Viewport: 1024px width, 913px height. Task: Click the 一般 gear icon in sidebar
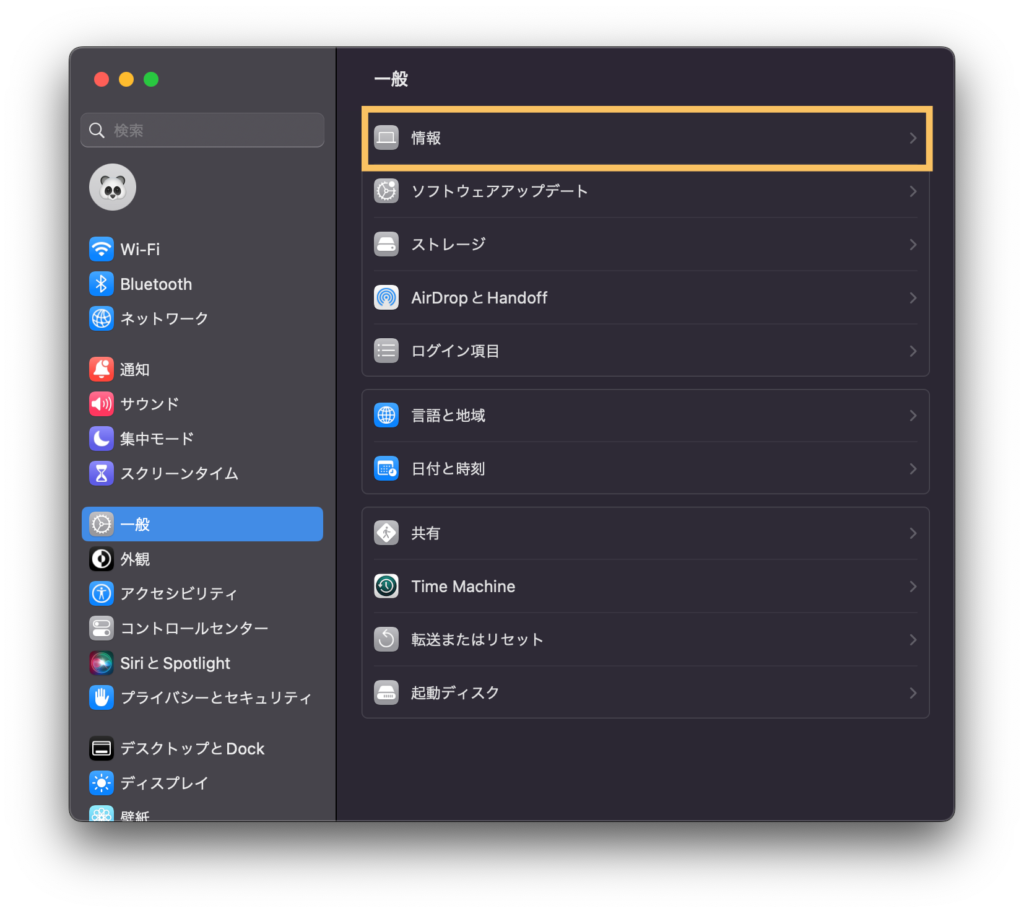coord(101,524)
